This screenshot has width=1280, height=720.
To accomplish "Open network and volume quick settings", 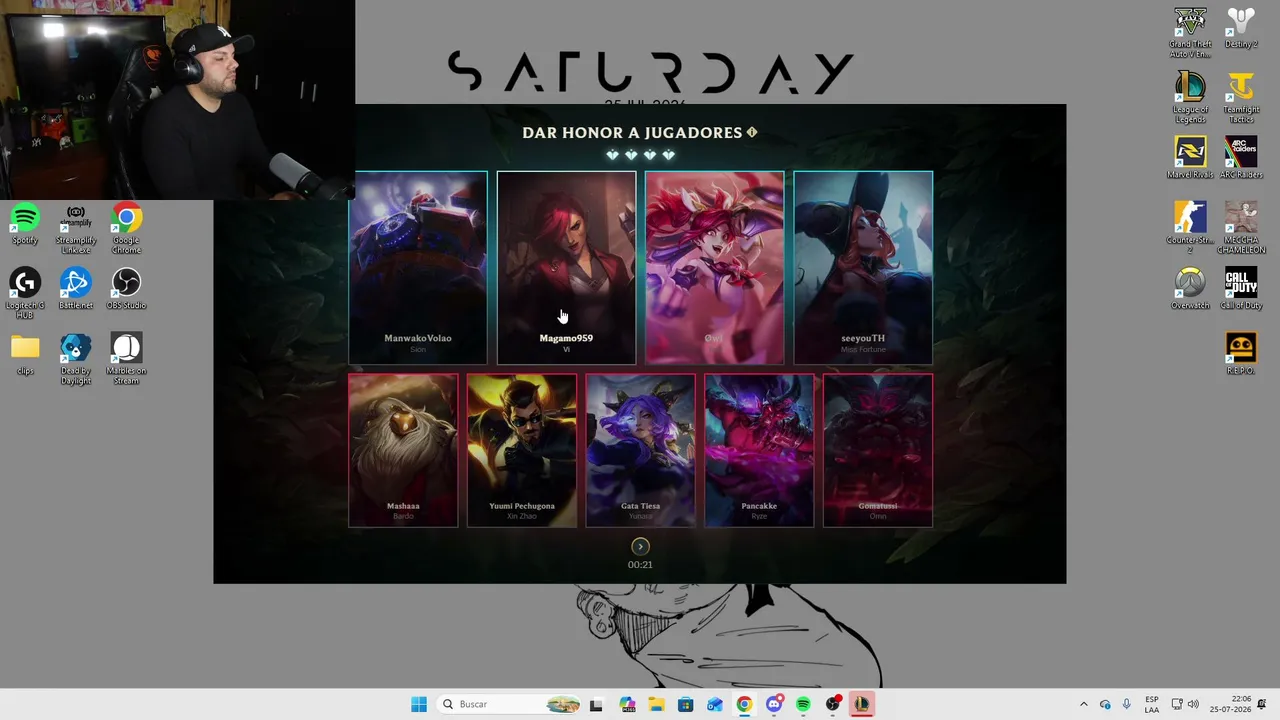I will [x=1185, y=704].
